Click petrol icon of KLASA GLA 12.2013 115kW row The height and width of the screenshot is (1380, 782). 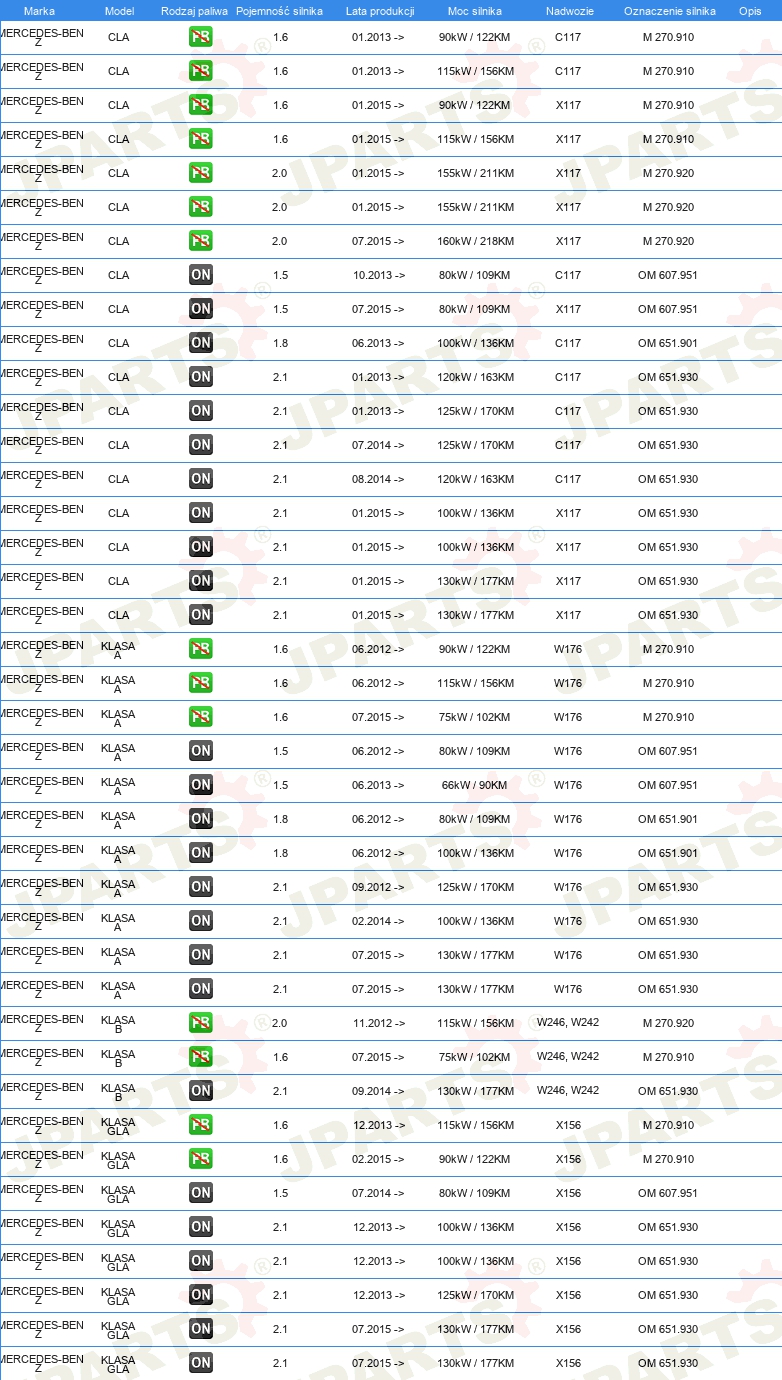201,1126
